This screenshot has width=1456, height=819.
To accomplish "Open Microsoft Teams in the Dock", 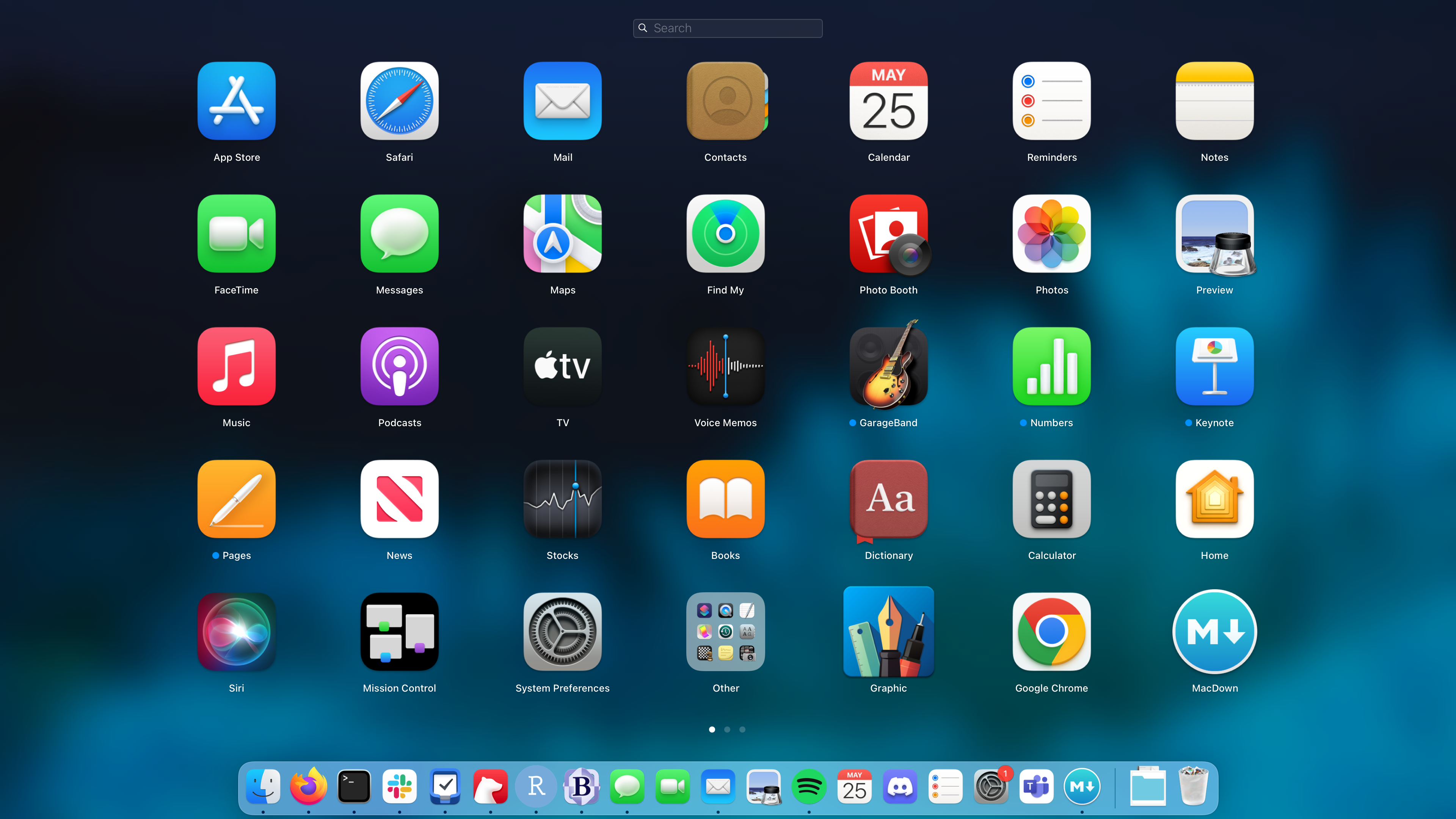I will [x=1037, y=786].
